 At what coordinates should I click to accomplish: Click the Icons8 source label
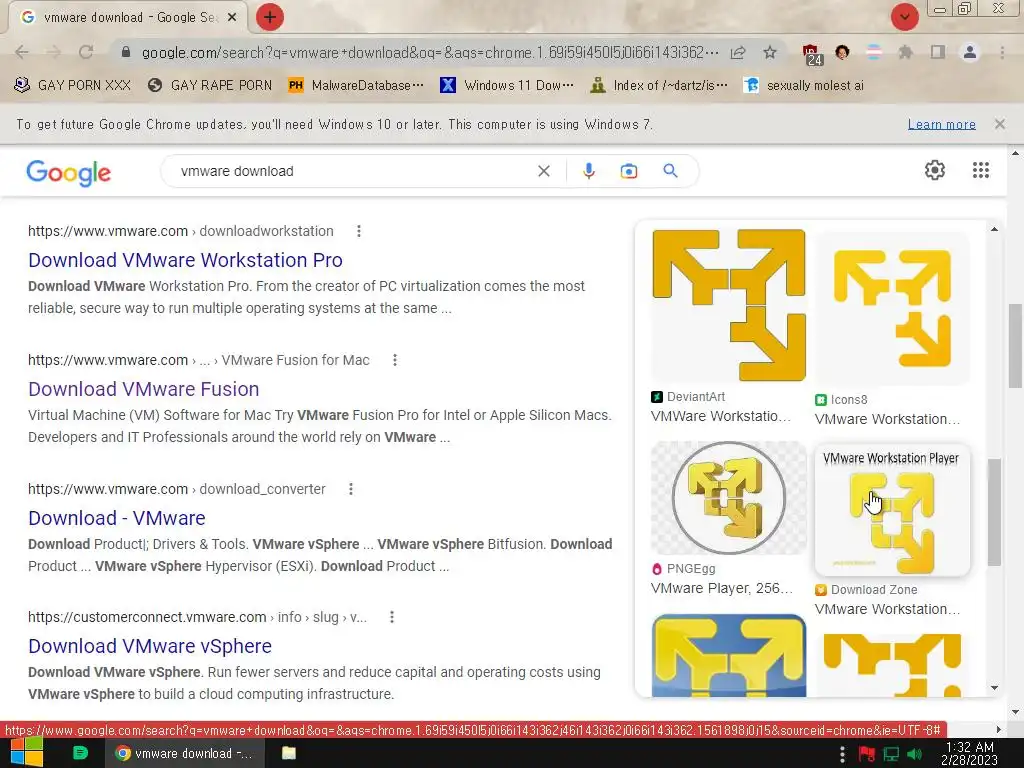[841, 400]
